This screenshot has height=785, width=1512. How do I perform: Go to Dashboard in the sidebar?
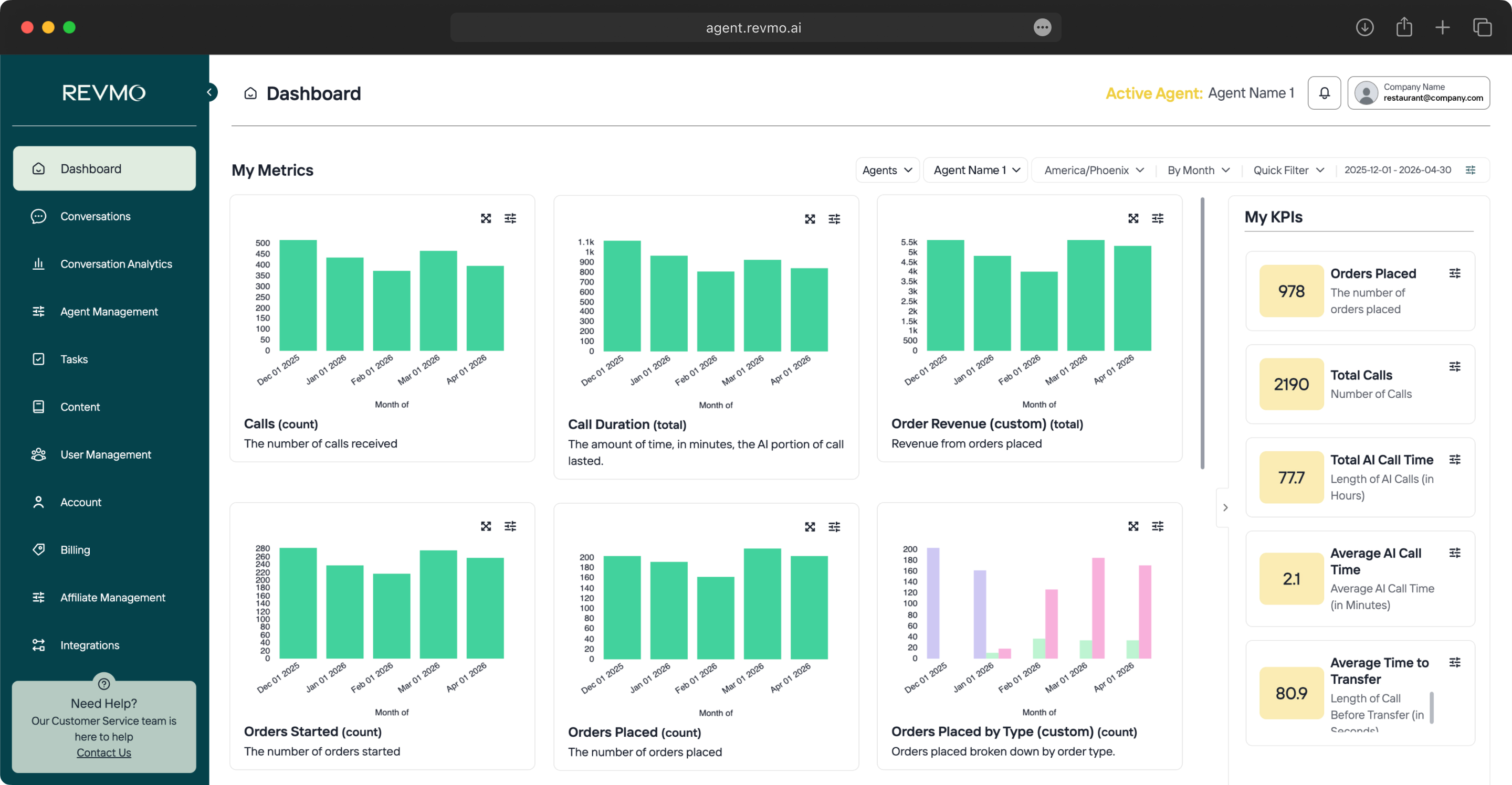tap(104, 168)
